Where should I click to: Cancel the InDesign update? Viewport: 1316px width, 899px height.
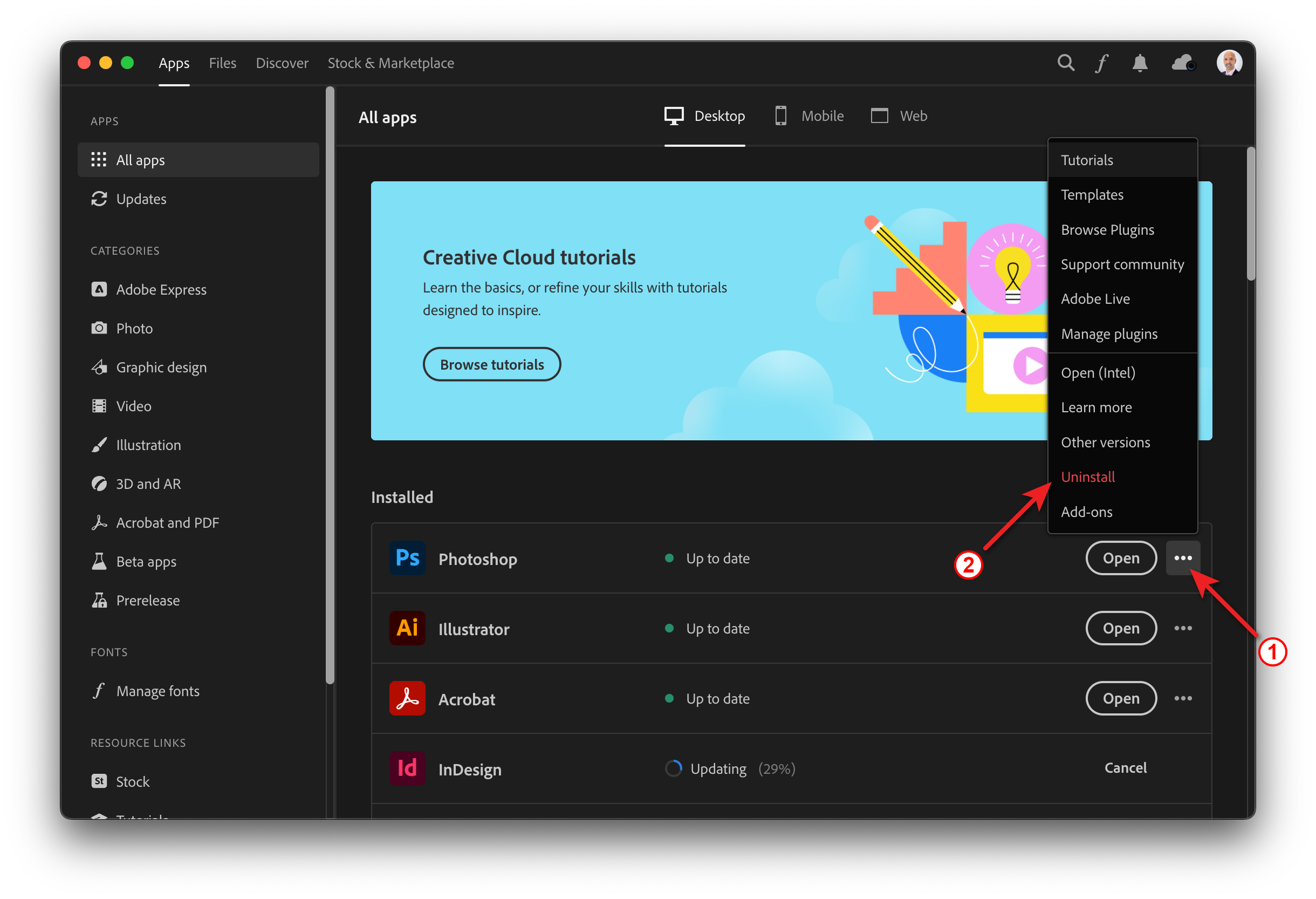point(1125,768)
